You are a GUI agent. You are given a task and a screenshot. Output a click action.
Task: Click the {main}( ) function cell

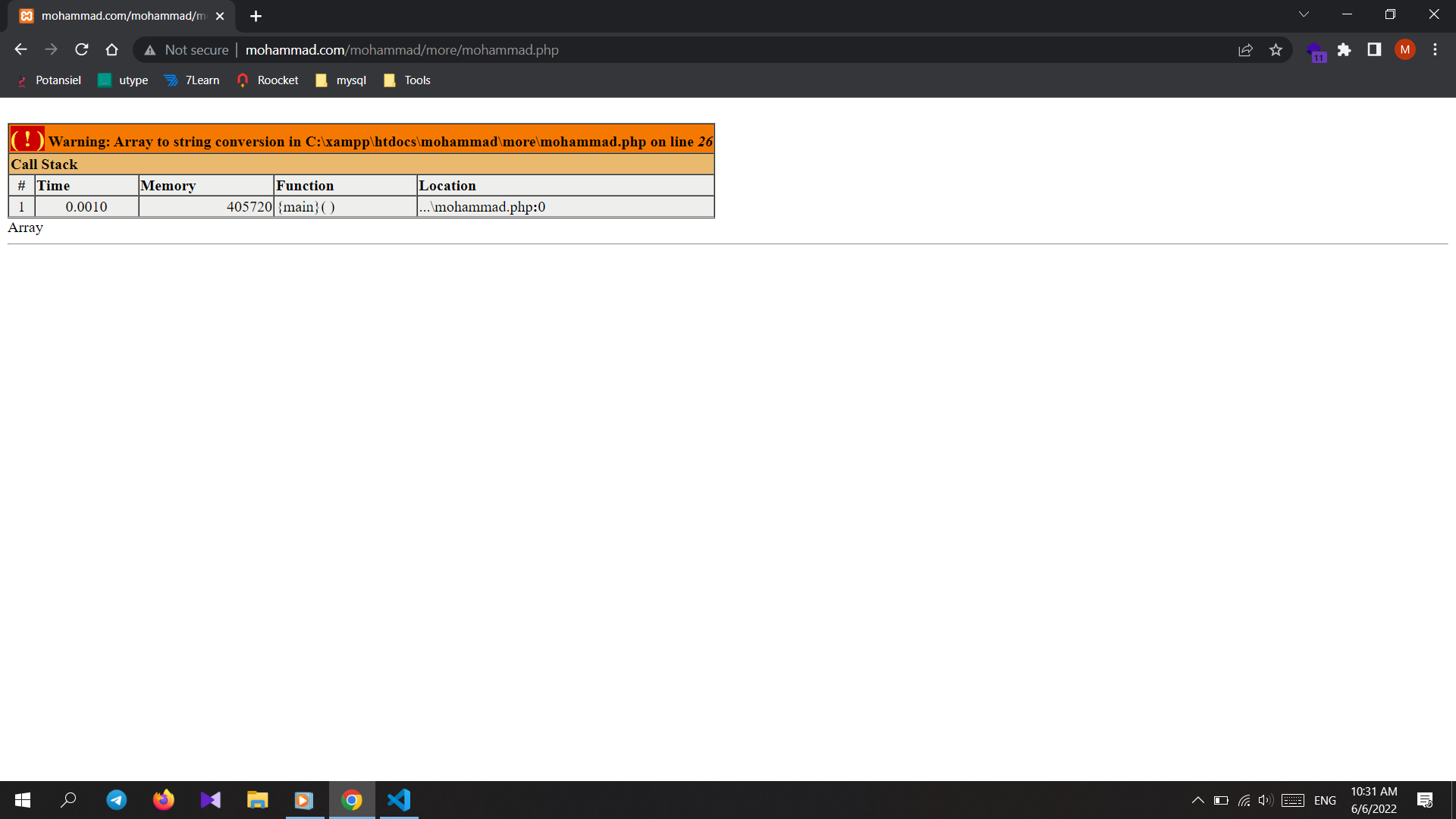tap(345, 207)
